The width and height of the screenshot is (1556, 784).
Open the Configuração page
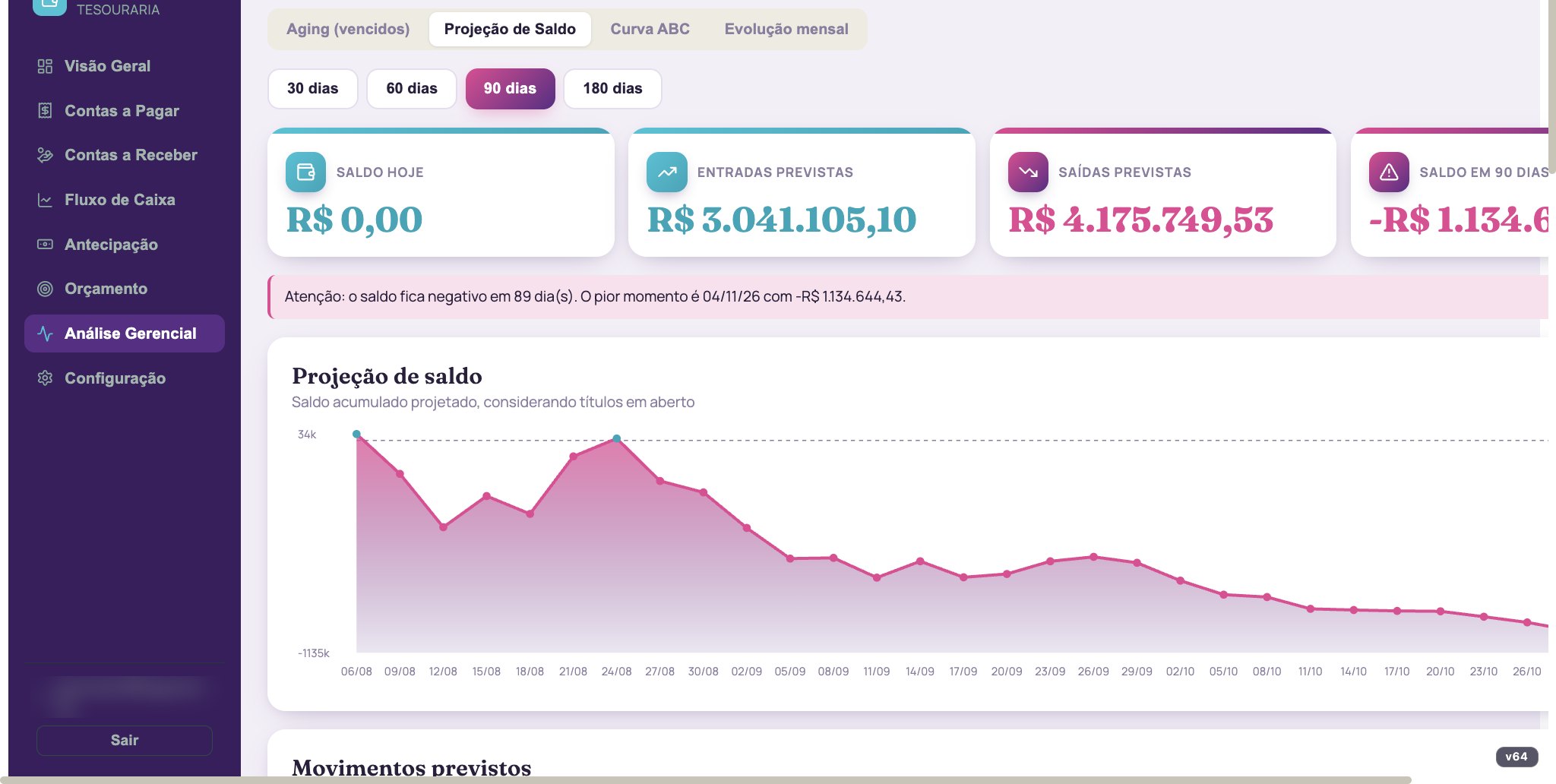[124, 378]
